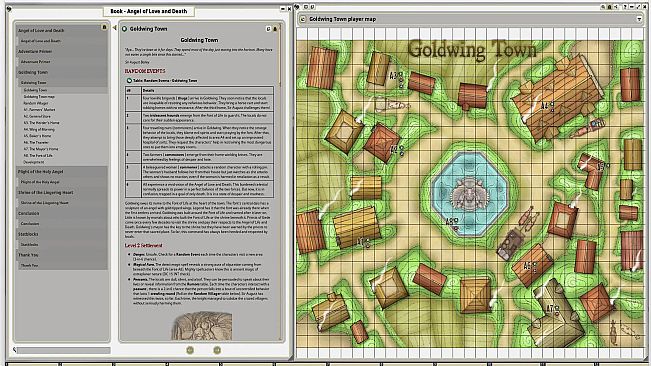Open A1. Farmers' Market index entry
This screenshot has width=651, height=366.
(39, 110)
